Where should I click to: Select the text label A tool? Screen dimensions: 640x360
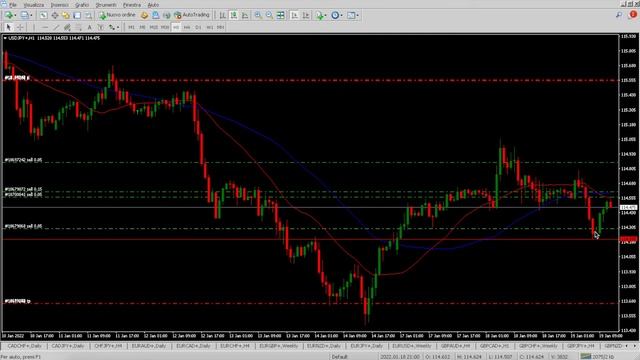(89, 27)
